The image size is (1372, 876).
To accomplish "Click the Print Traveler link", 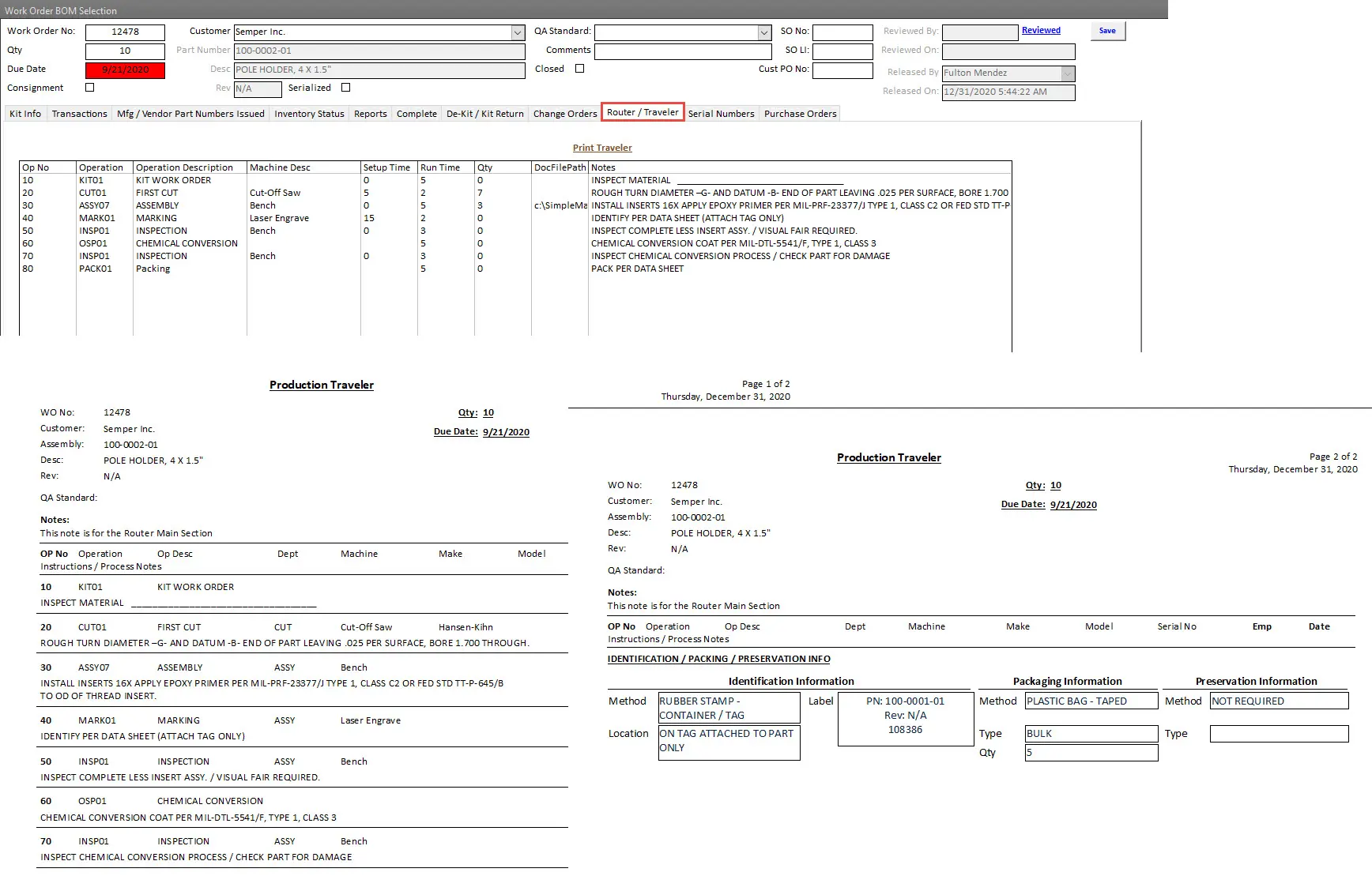I will 602,148.
